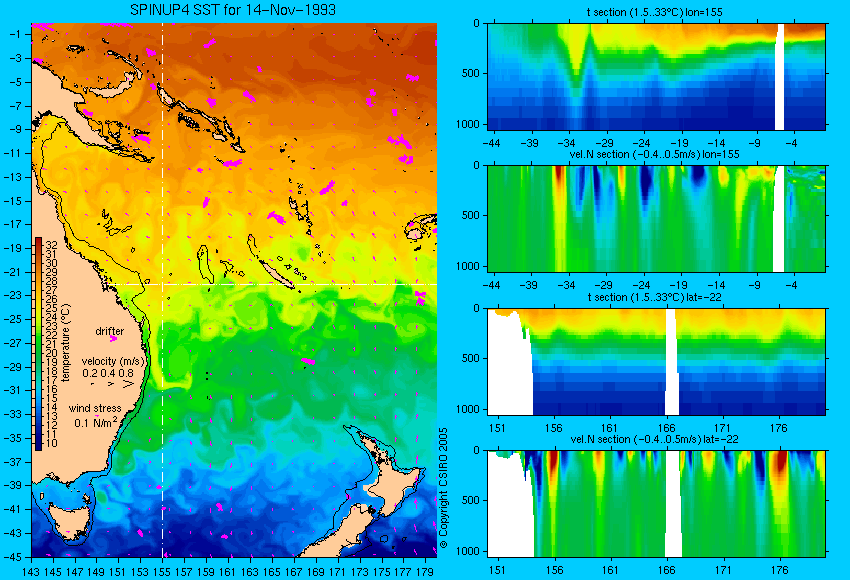850x580 pixels.
Task: Select the "t section (1.5..33°C) lon=155" heading
Action: click(654, 12)
